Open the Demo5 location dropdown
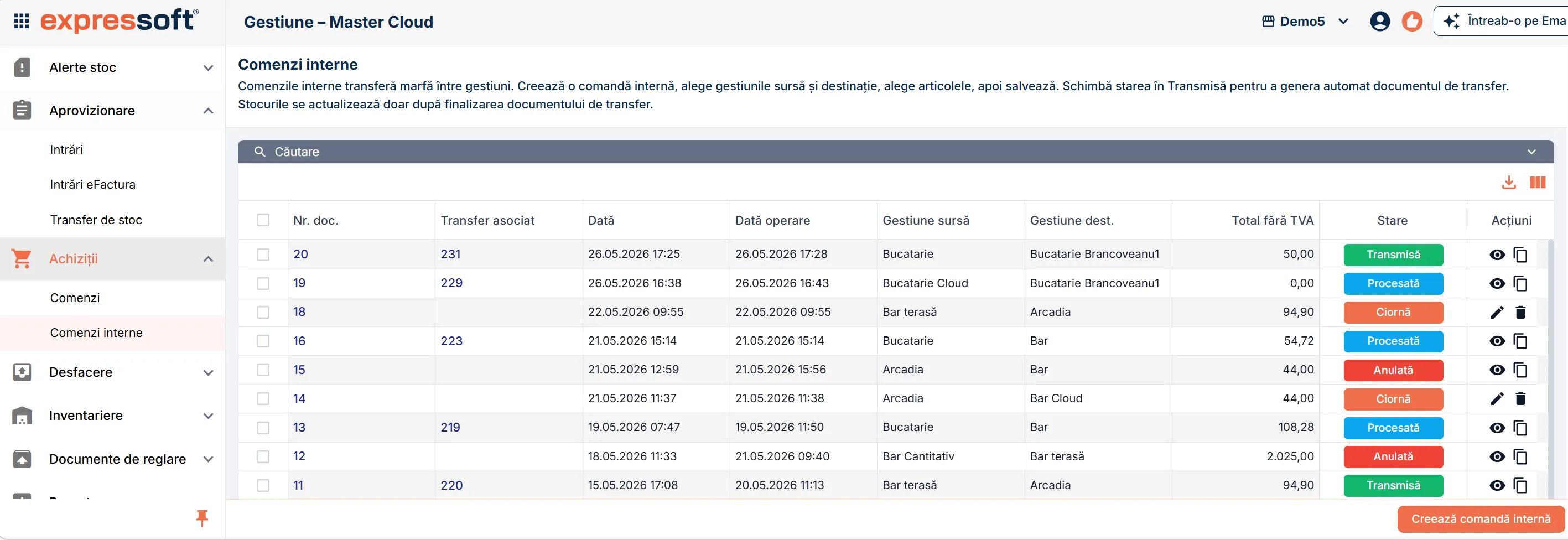1568x540 pixels. 1305,22
